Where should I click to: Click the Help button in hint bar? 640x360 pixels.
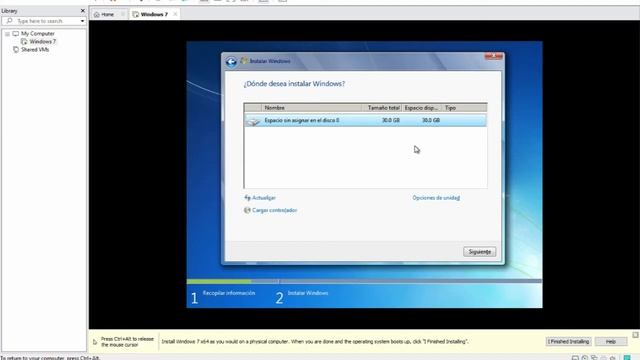tap(611, 342)
